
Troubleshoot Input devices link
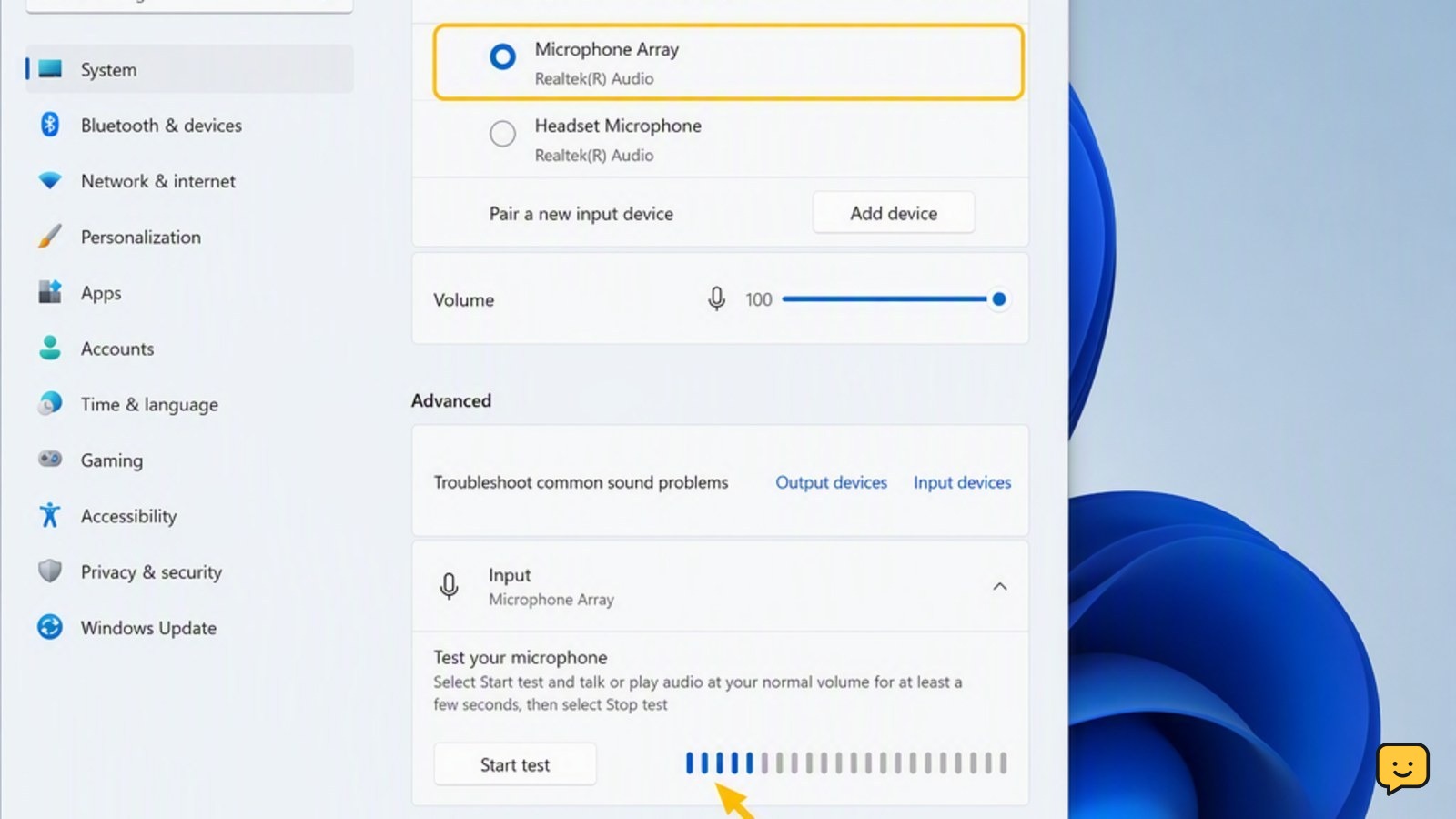(962, 482)
